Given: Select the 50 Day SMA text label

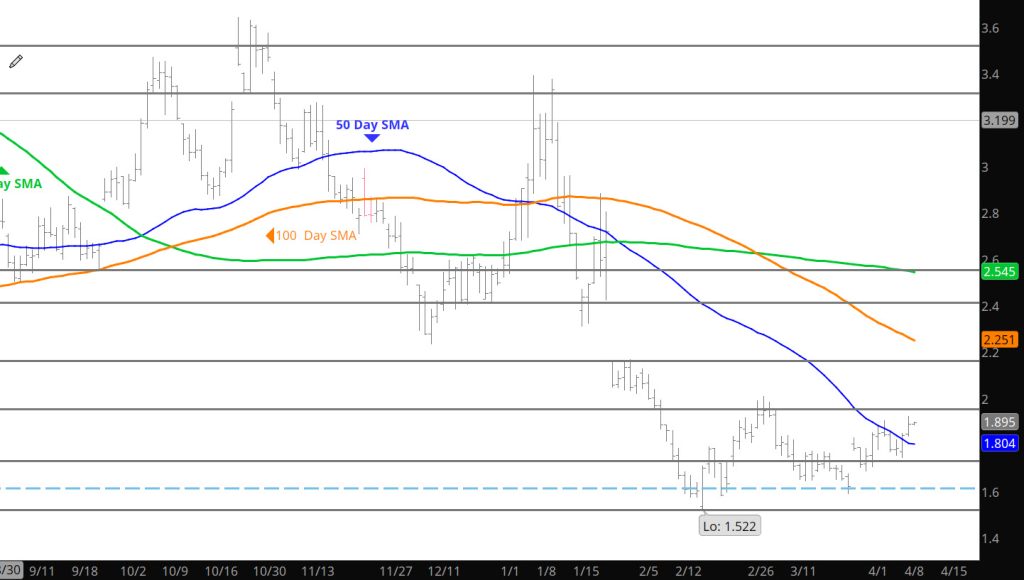Looking at the screenshot, I should click(371, 125).
